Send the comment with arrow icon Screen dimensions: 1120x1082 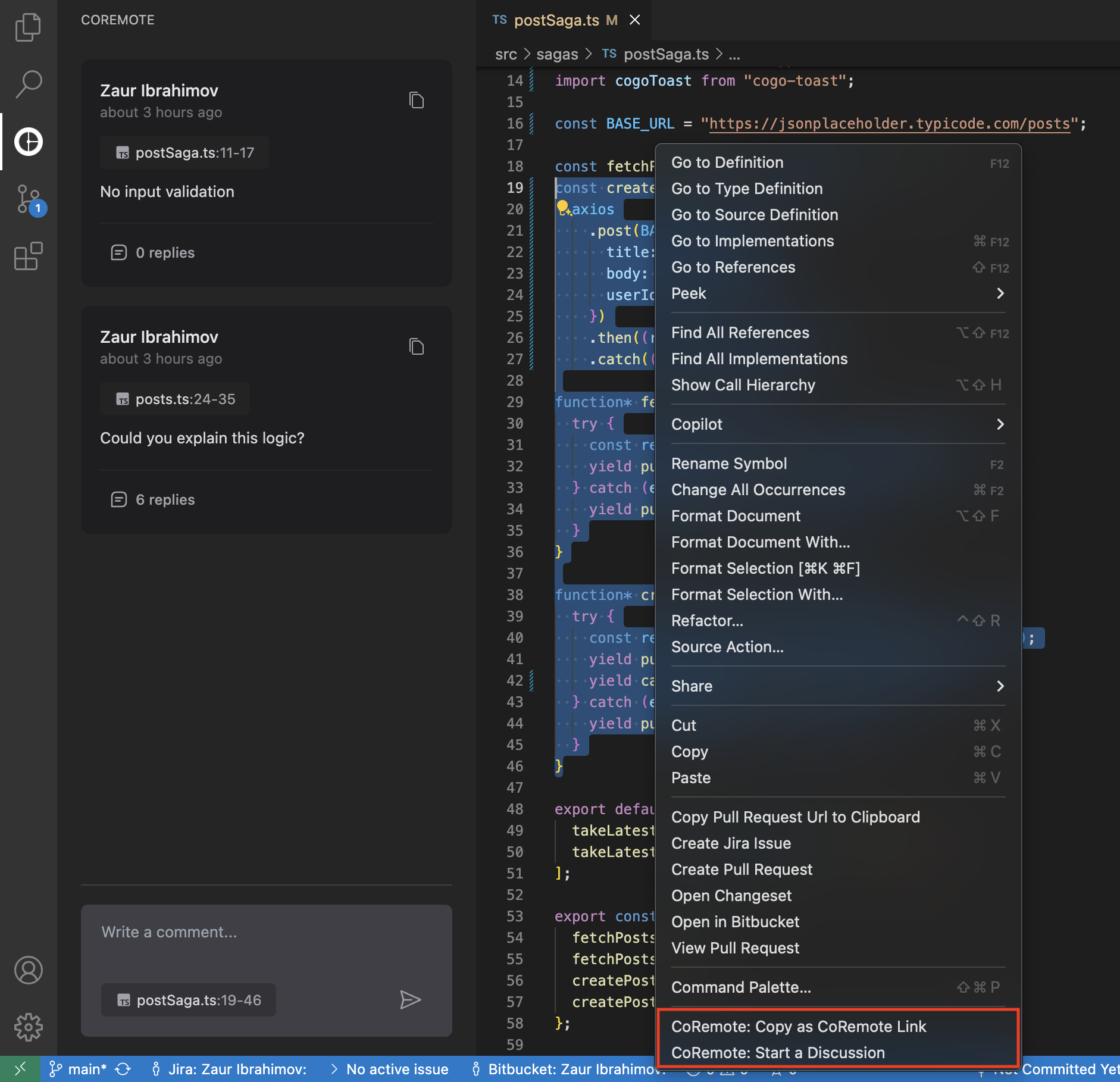click(410, 1000)
